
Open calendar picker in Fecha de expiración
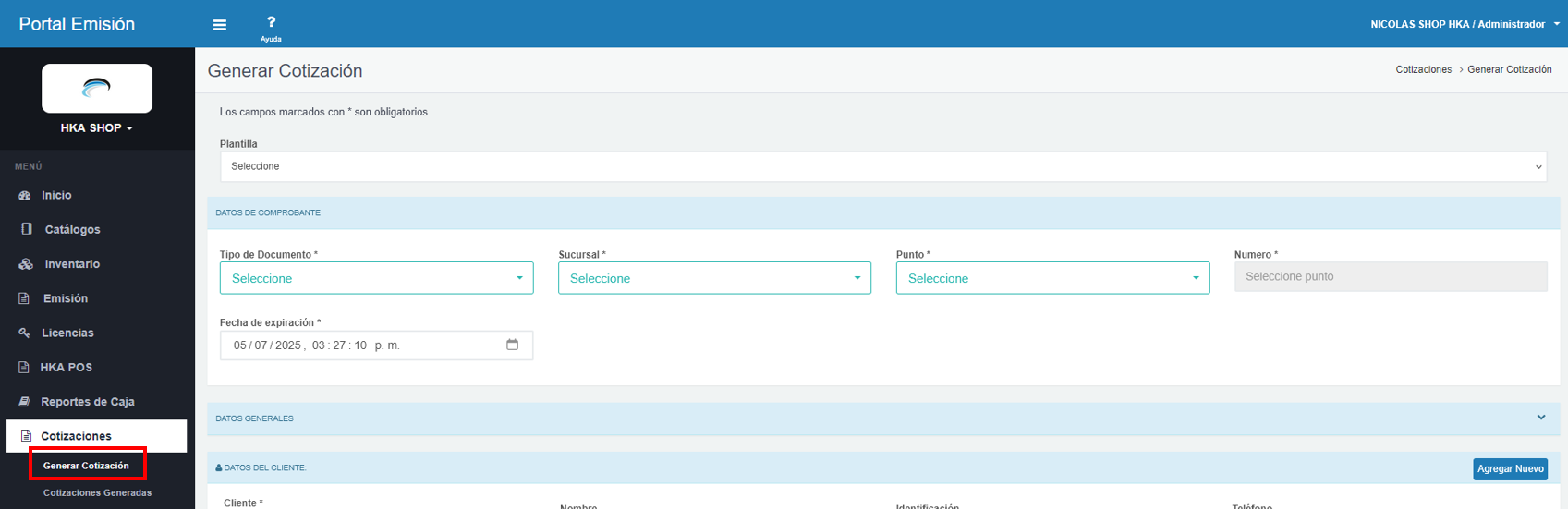click(512, 345)
